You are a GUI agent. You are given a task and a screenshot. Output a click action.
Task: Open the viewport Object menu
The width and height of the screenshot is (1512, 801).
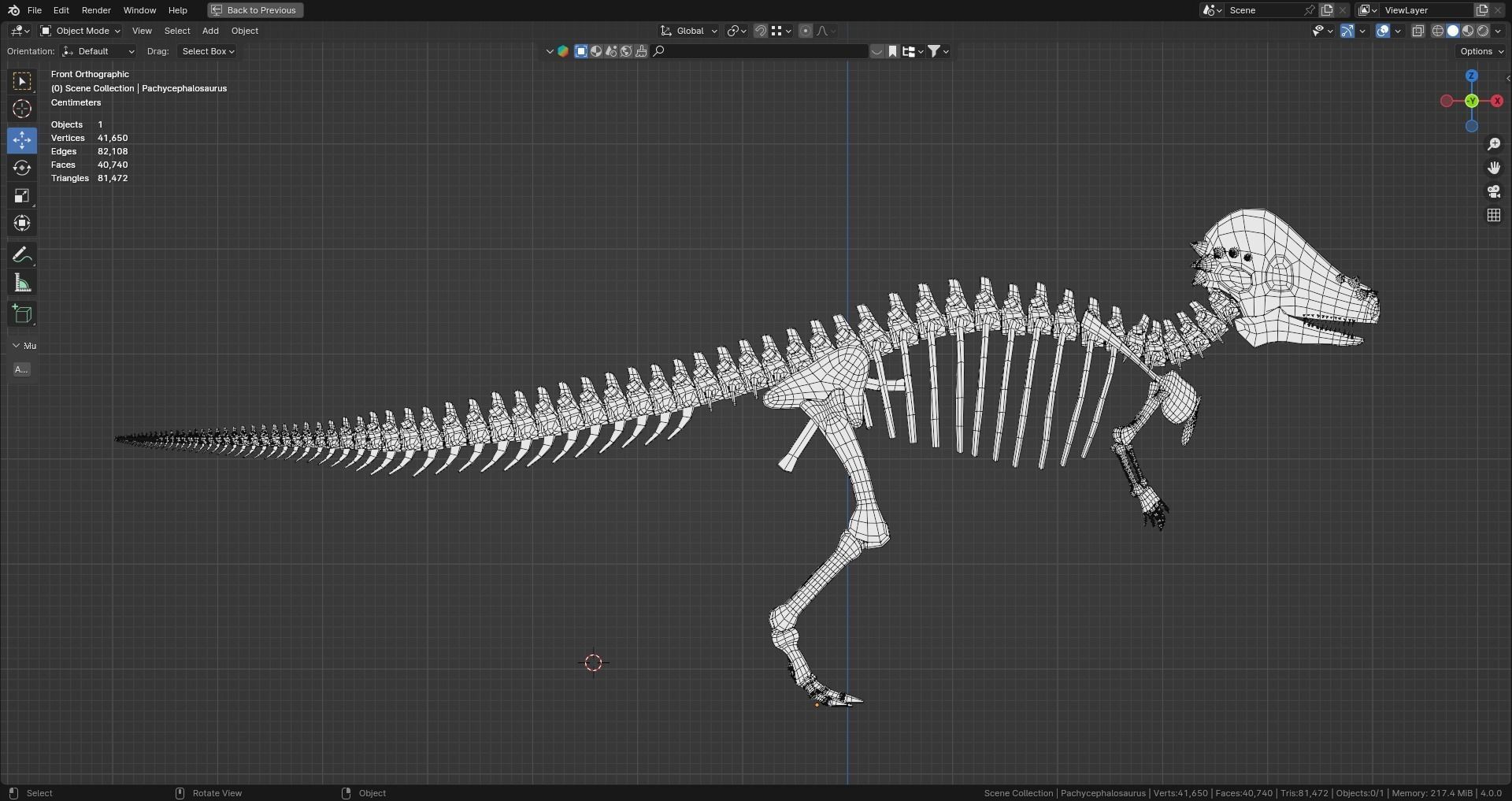coord(245,31)
